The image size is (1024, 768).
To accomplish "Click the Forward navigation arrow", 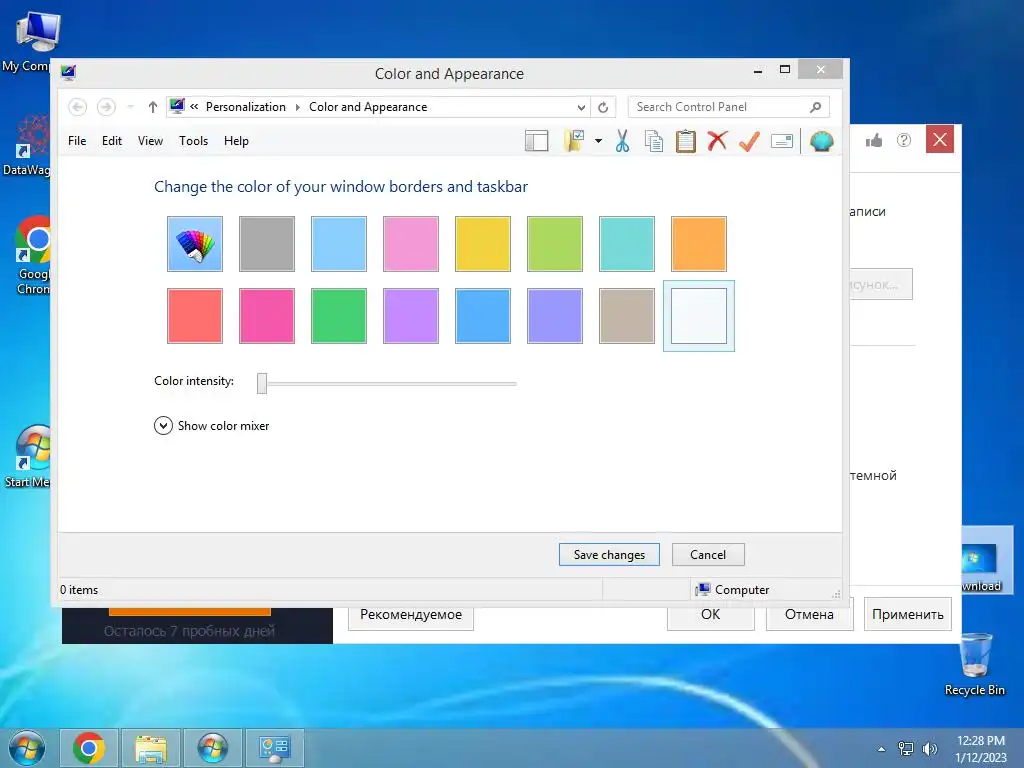I will coord(106,106).
